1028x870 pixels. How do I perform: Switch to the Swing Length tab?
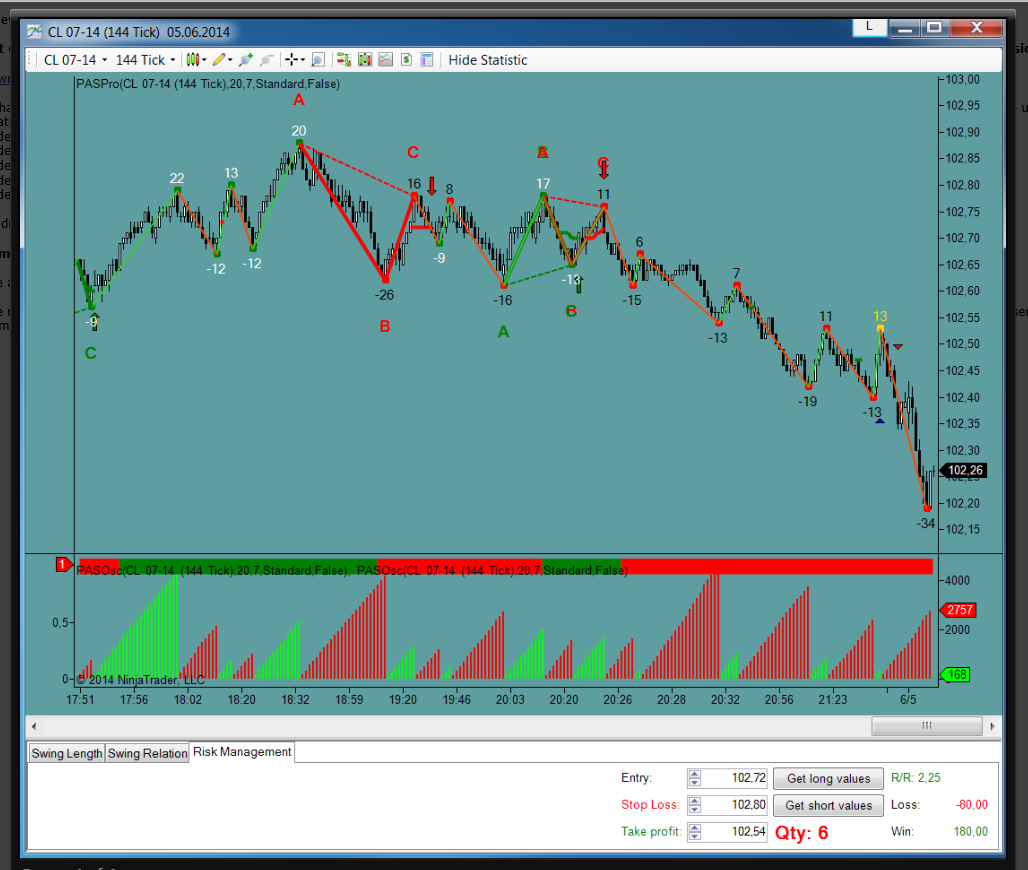click(x=67, y=753)
